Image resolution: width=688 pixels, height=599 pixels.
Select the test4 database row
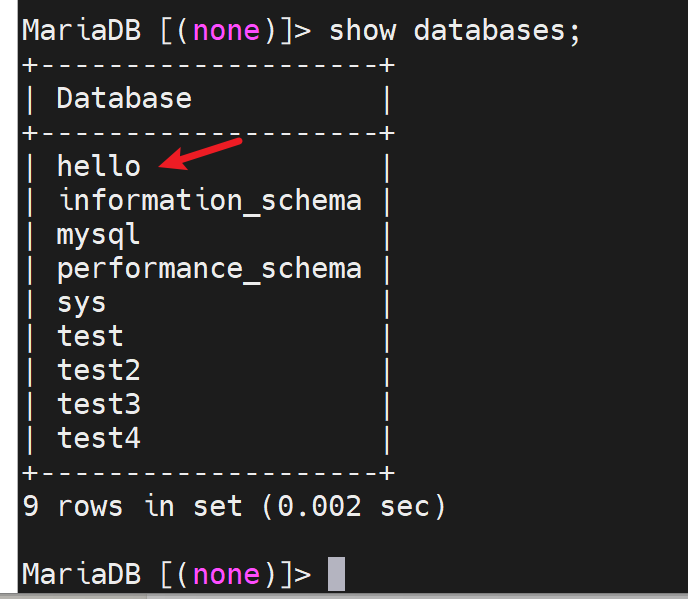[98, 439]
